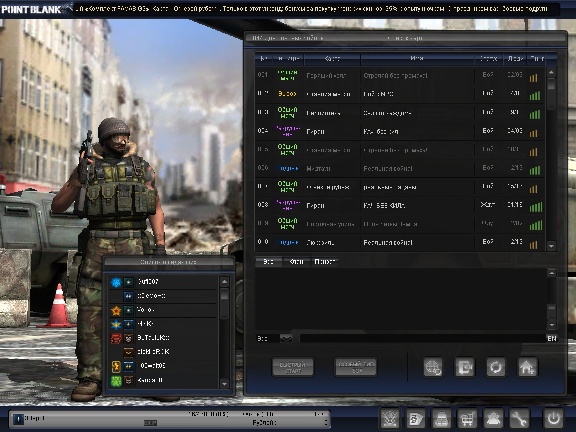
Task: Create a room with house-plus icon
Action: coord(527,367)
